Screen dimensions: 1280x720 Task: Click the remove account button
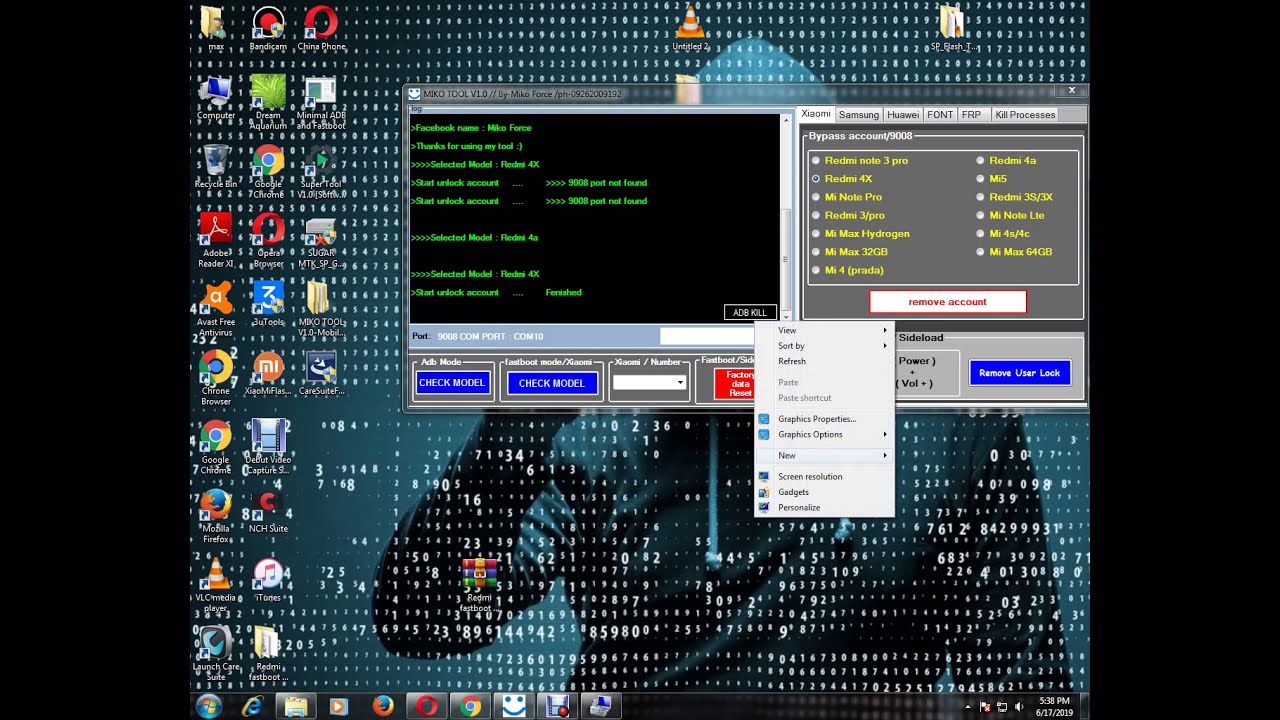pos(948,302)
